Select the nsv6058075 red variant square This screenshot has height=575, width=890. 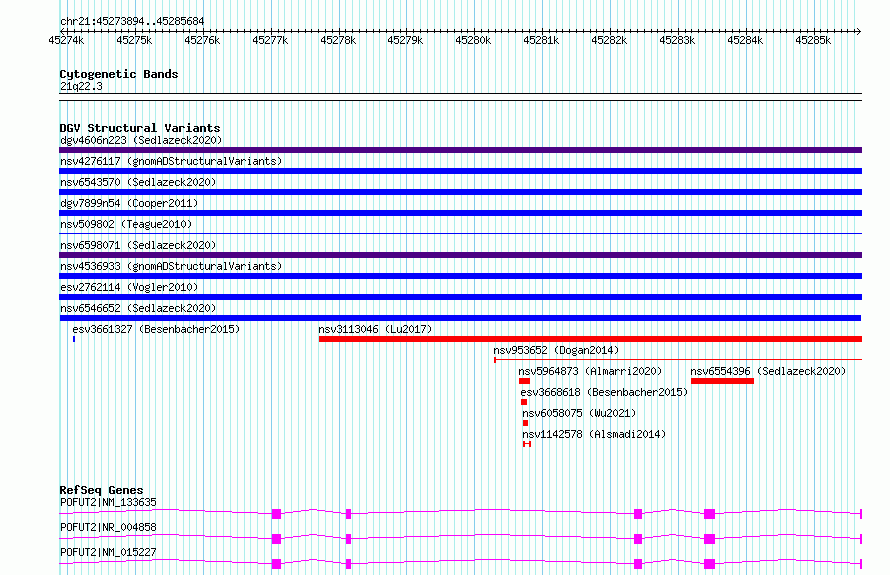pyautogui.click(x=525, y=423)
